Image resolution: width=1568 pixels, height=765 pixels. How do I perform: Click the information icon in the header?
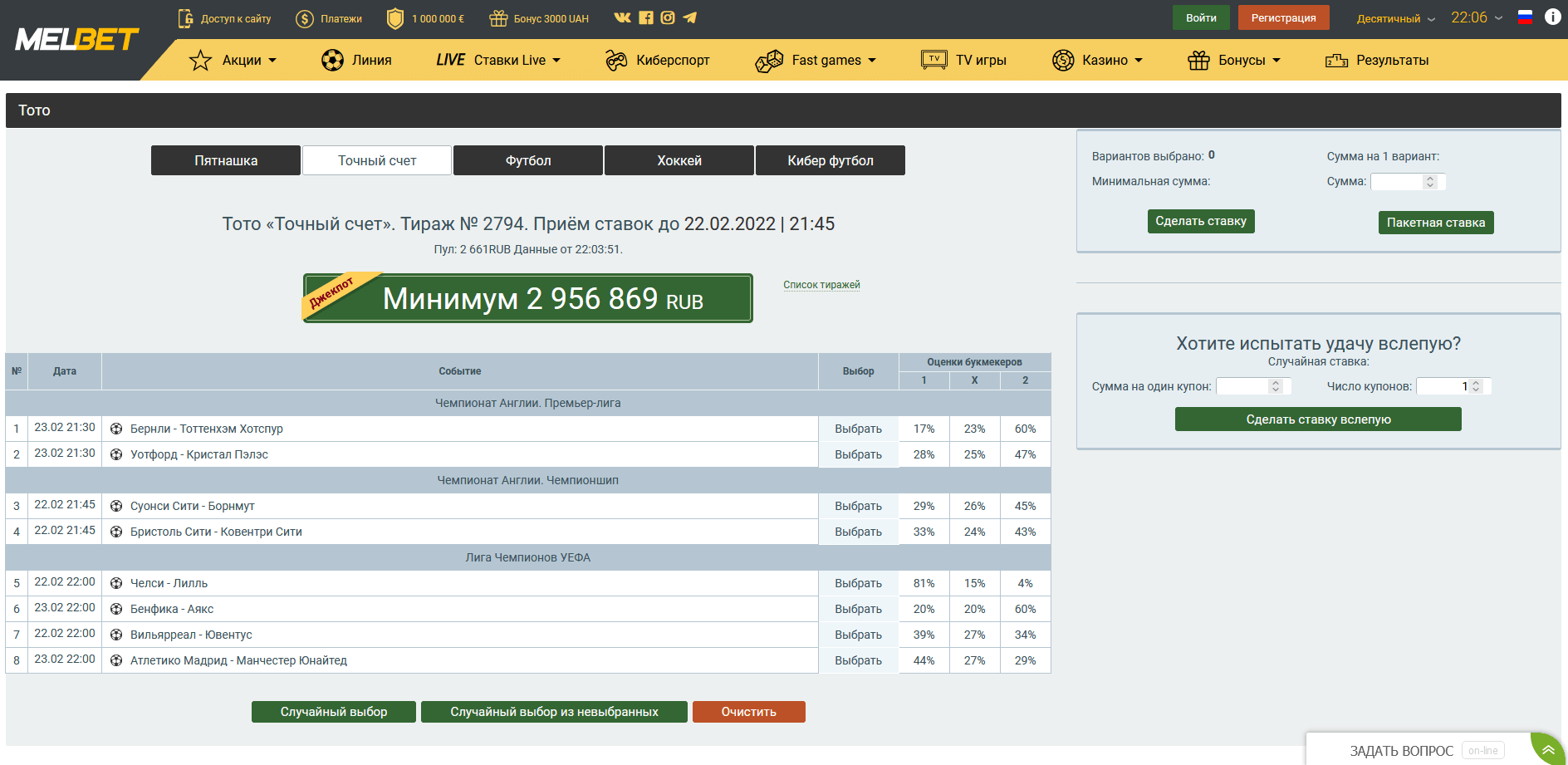[1552, 17]
